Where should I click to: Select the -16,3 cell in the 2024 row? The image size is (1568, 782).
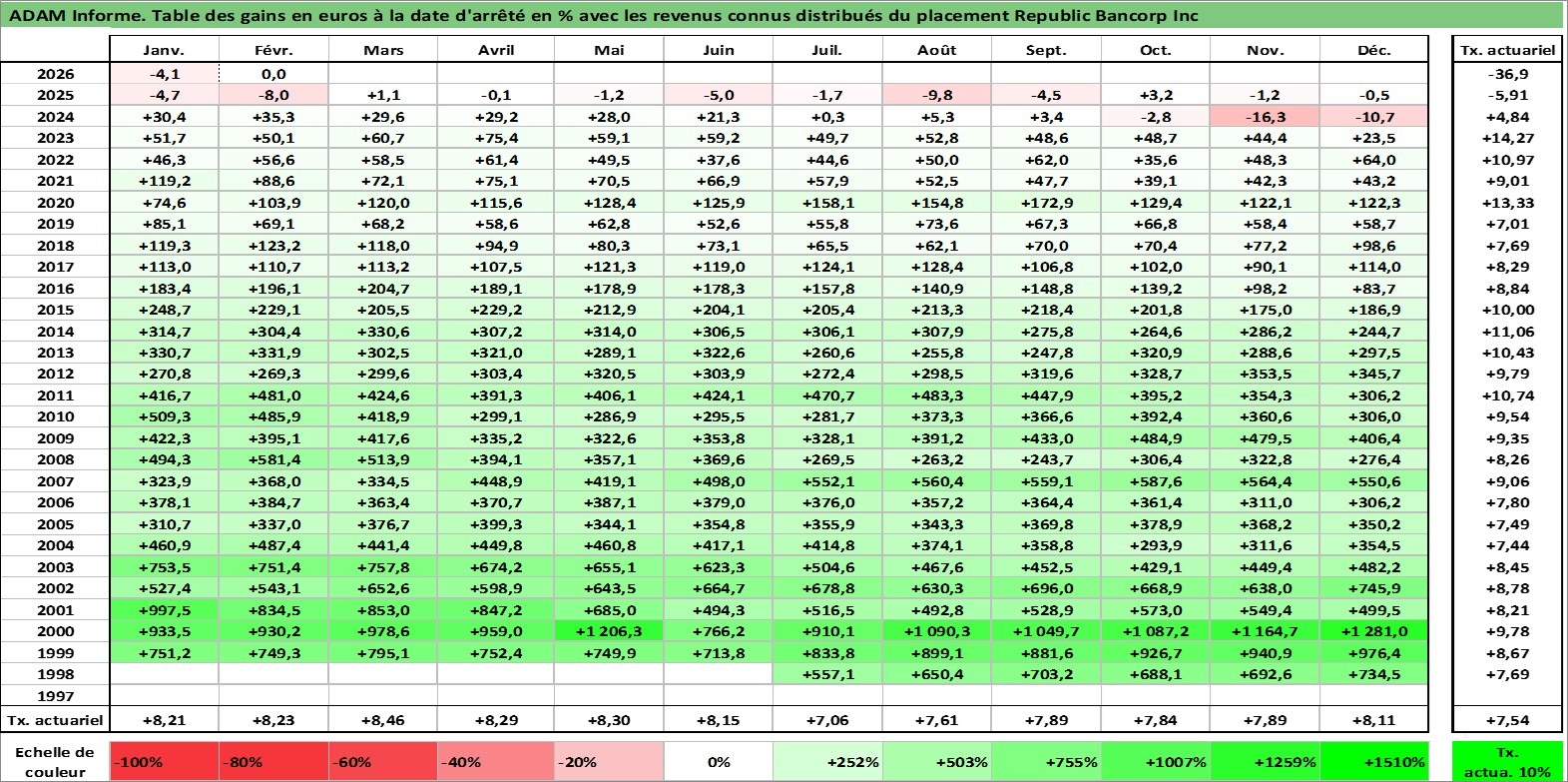point(1265,117)
